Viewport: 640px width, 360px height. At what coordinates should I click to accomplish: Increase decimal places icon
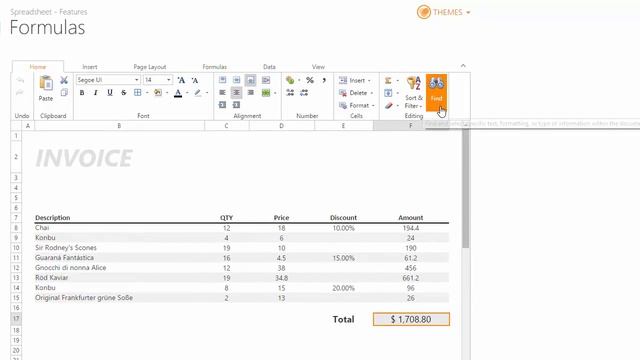(x=290, y=93)
